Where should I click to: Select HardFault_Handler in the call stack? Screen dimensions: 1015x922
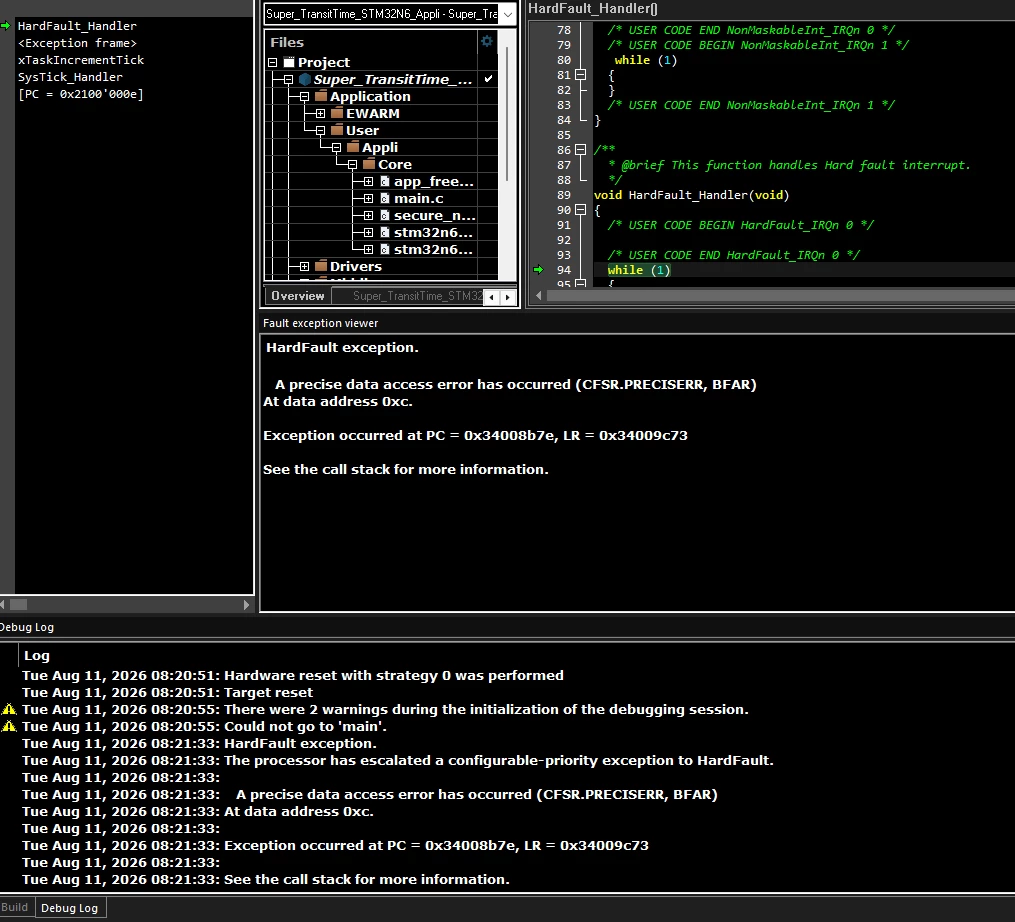tap(77, 26)
